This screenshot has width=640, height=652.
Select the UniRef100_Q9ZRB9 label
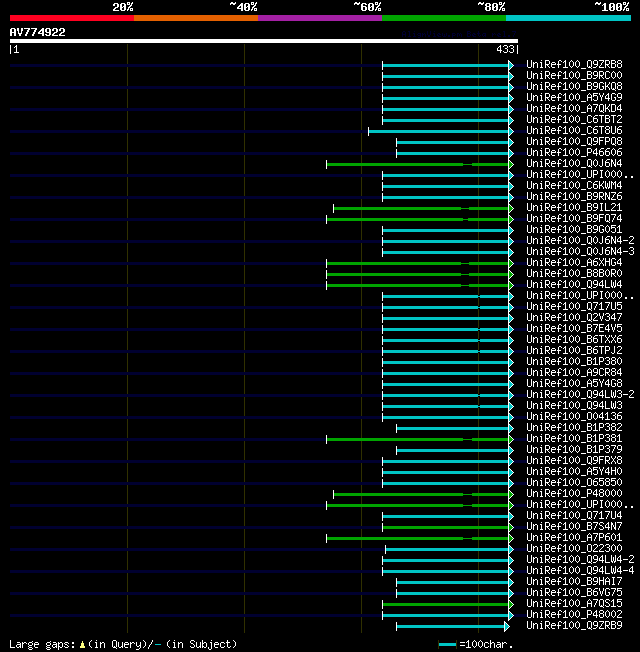point(574,626)
